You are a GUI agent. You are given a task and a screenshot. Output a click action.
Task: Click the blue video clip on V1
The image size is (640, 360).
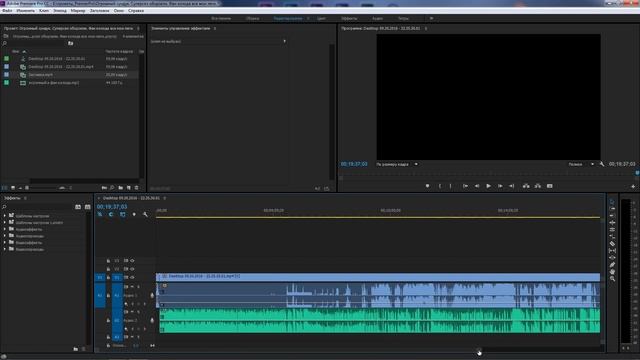378,277
